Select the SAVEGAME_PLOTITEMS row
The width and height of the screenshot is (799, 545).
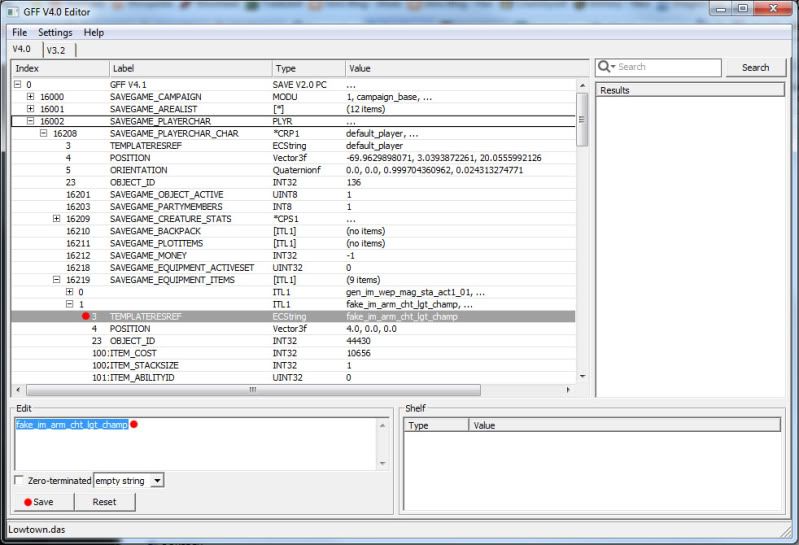tap(294, 243)
